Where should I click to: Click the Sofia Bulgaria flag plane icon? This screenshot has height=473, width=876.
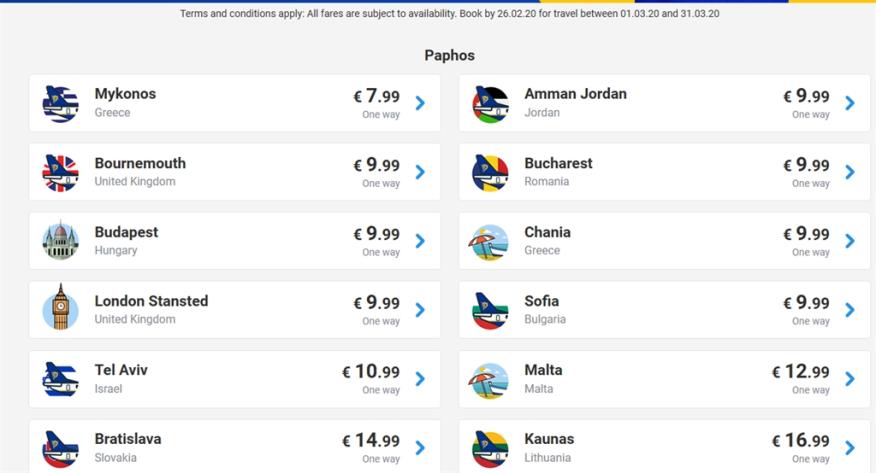[x=490, y=310]
